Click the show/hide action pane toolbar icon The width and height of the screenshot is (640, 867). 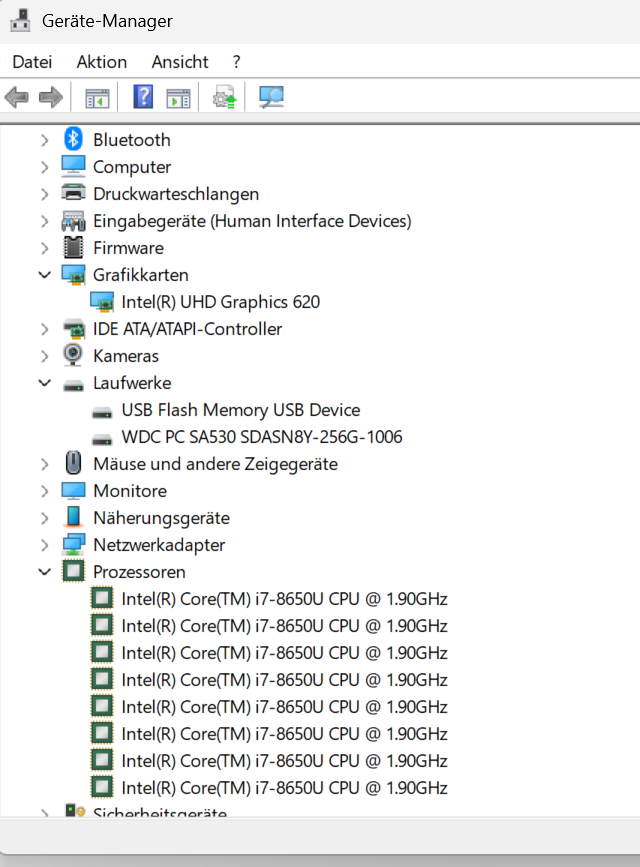[178, 98]
